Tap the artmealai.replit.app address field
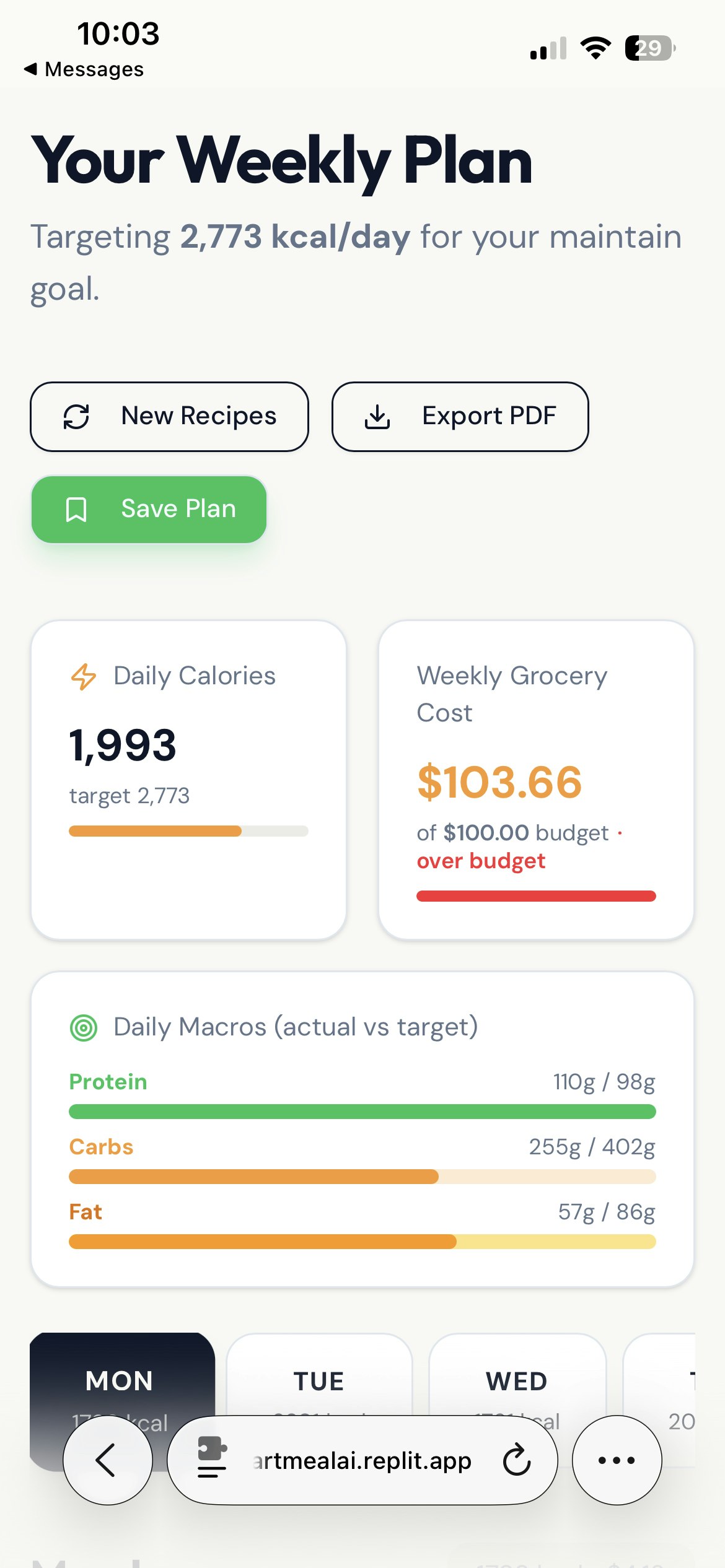 (x=362, y=1461)
